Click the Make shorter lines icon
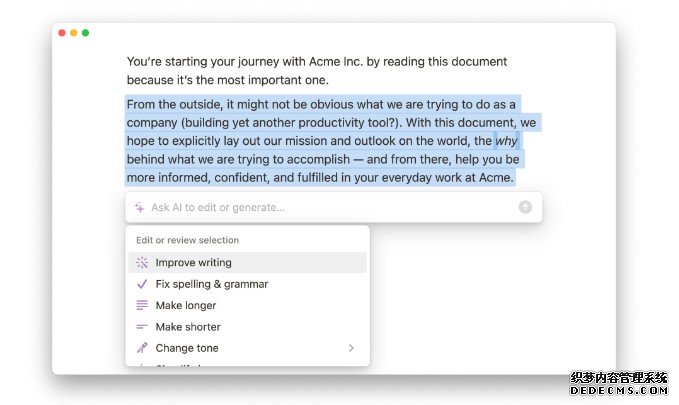This screenshot has height=405, width=679. (x=142, y=327)
